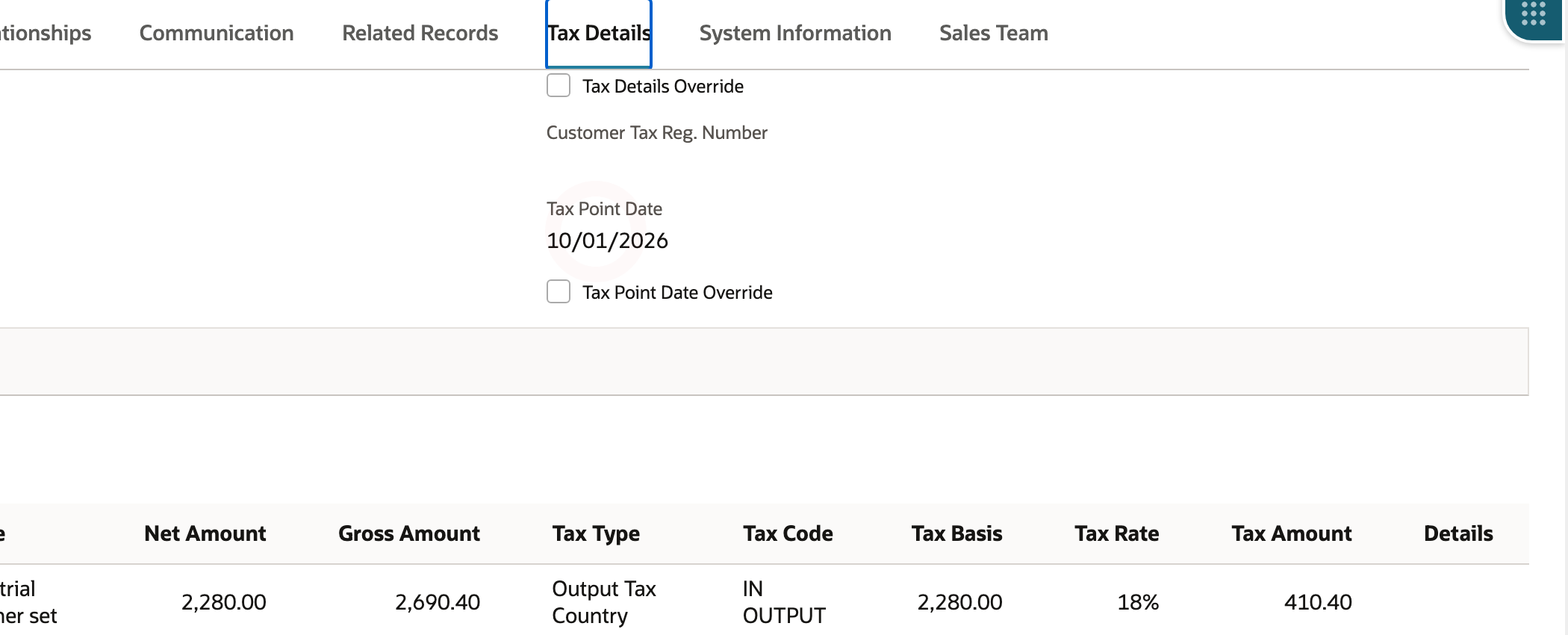The height and width of the screenshot is (635, 1568).
Task: Click the Tax Point Date value 10/01/2026
Action: 607,241
